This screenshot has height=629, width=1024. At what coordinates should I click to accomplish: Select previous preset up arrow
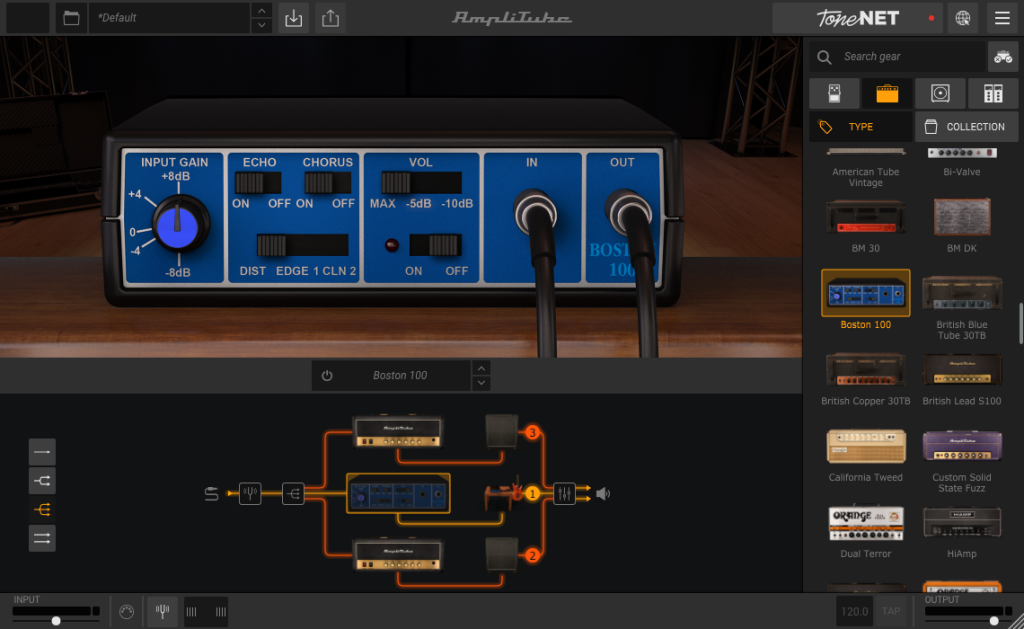pos(261,10)
